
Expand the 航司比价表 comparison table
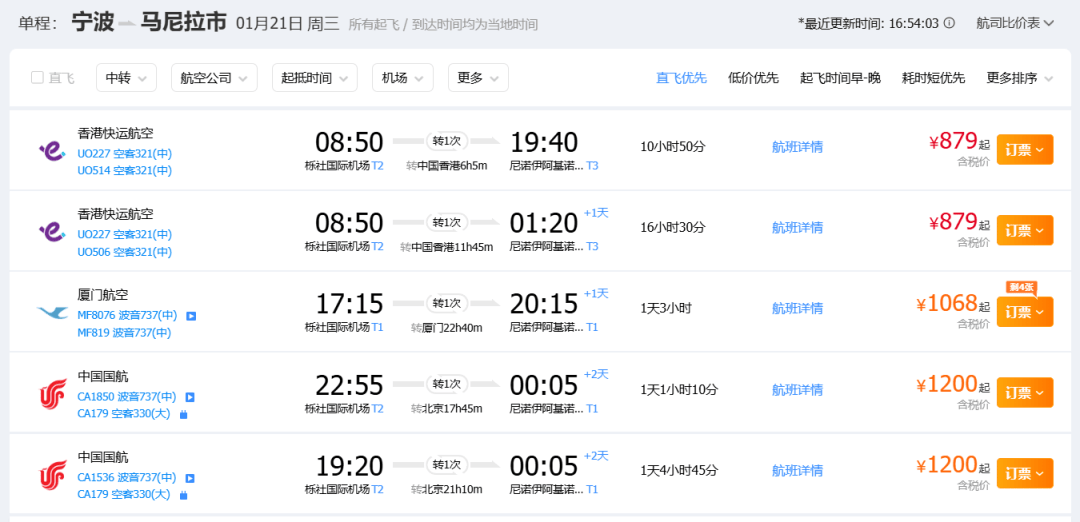pos(1015,23)
